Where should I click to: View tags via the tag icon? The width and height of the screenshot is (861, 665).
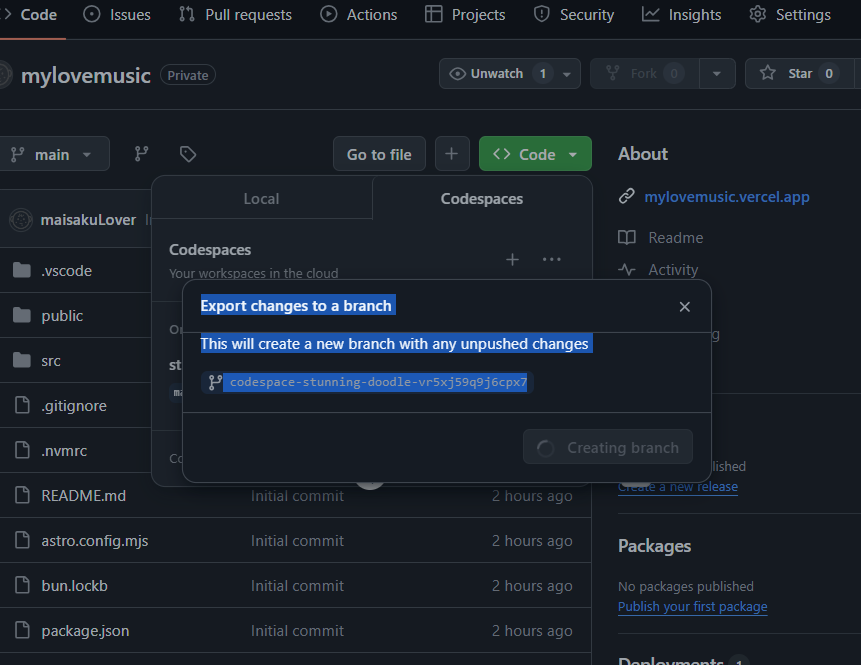pos(188,154)
